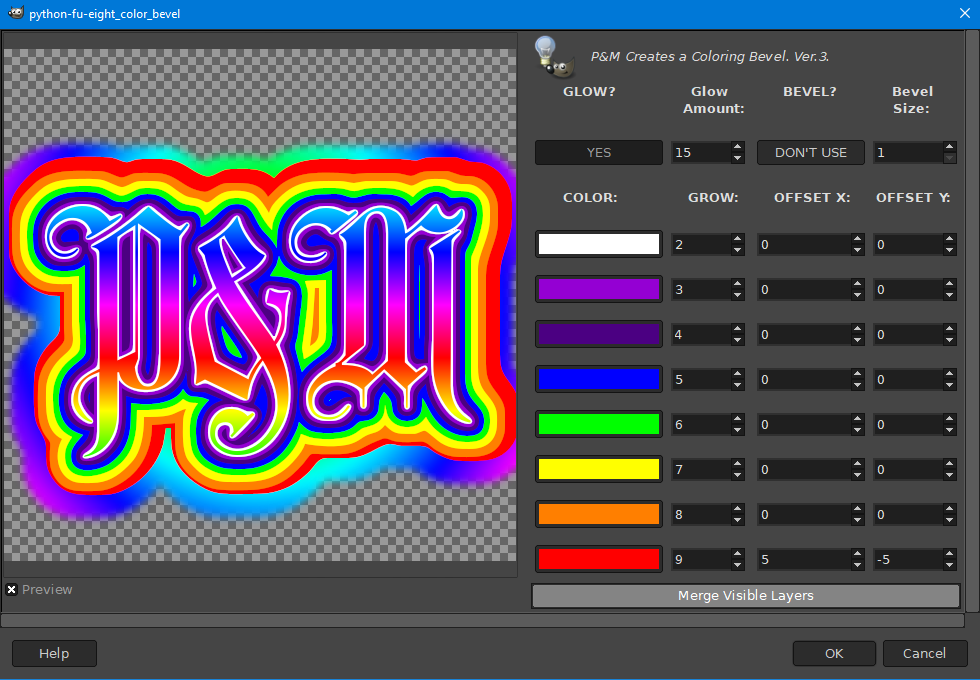This screenshot has width=980, height=680.
Task: Decrease the Glow Amount value
Action: click(738, 158)
